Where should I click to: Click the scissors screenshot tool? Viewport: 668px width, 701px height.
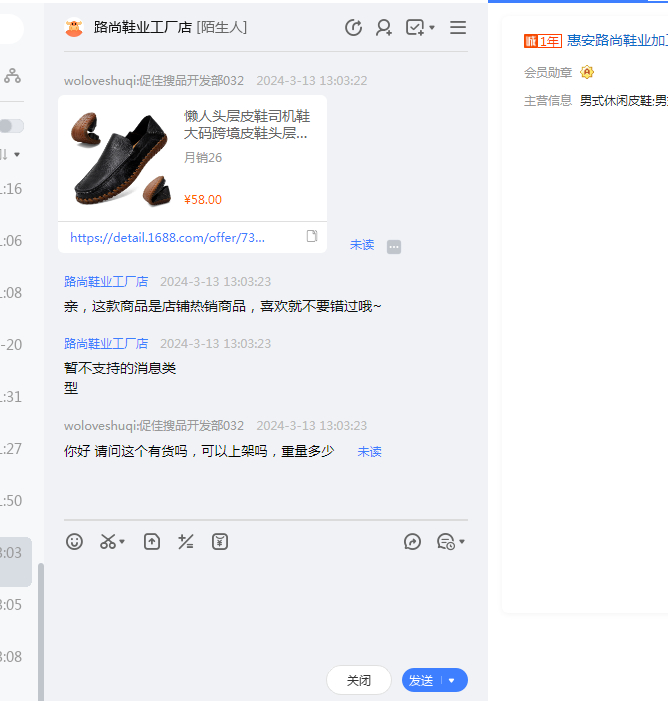click(x=108, y=542)
